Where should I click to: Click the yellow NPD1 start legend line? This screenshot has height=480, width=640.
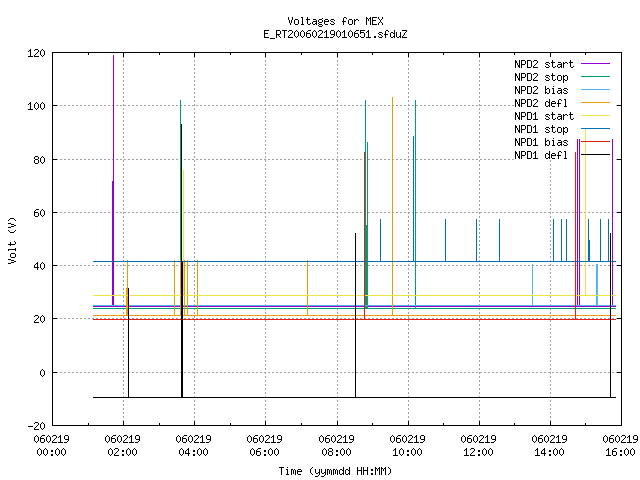(x=595, y=116)
